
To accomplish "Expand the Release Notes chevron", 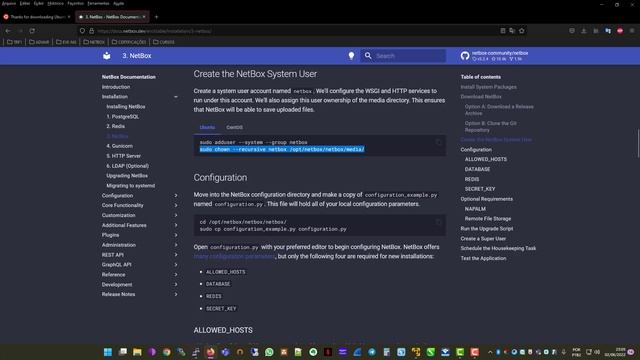I will pyautogui.click(x=176, y=294).
